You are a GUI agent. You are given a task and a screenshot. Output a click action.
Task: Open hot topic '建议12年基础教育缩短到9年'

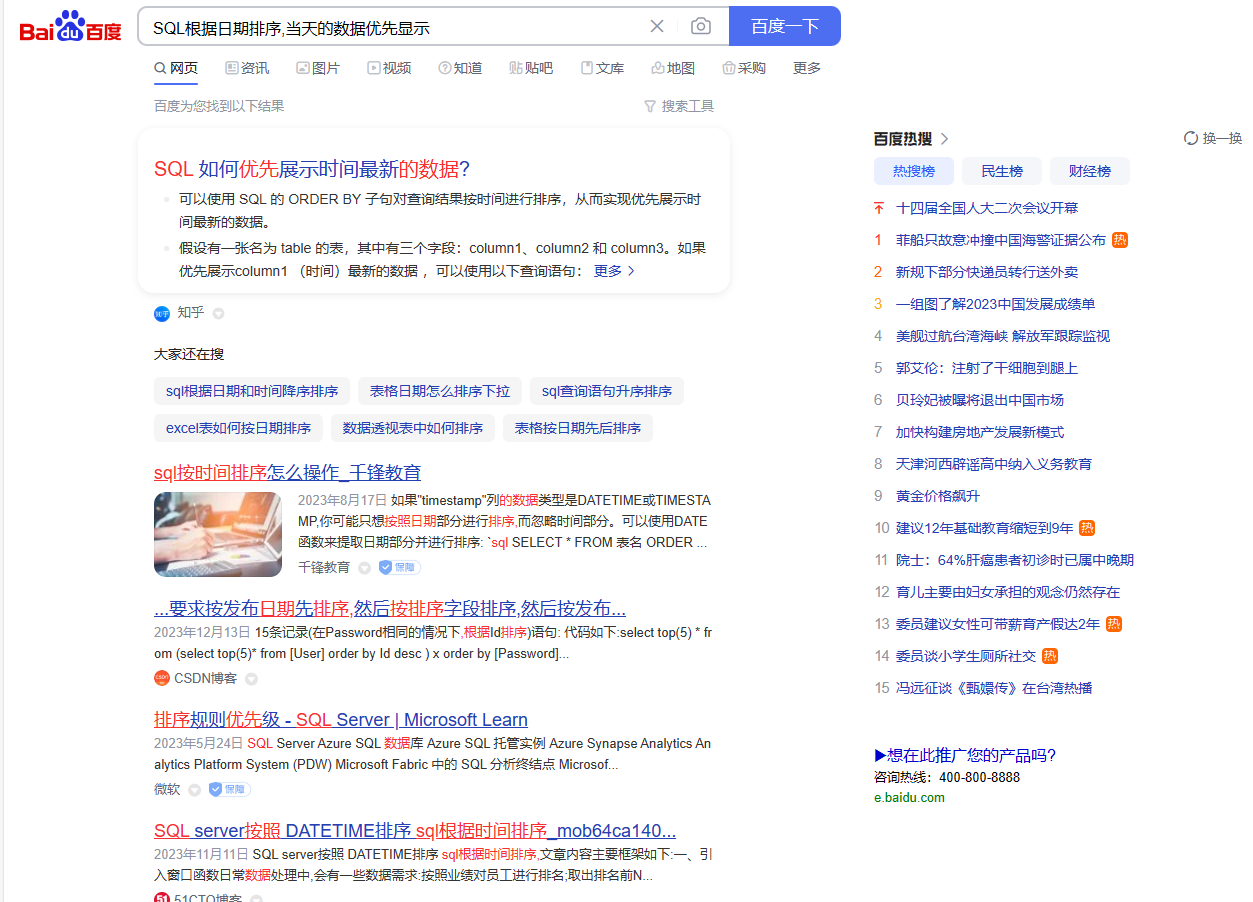[985, 528]
